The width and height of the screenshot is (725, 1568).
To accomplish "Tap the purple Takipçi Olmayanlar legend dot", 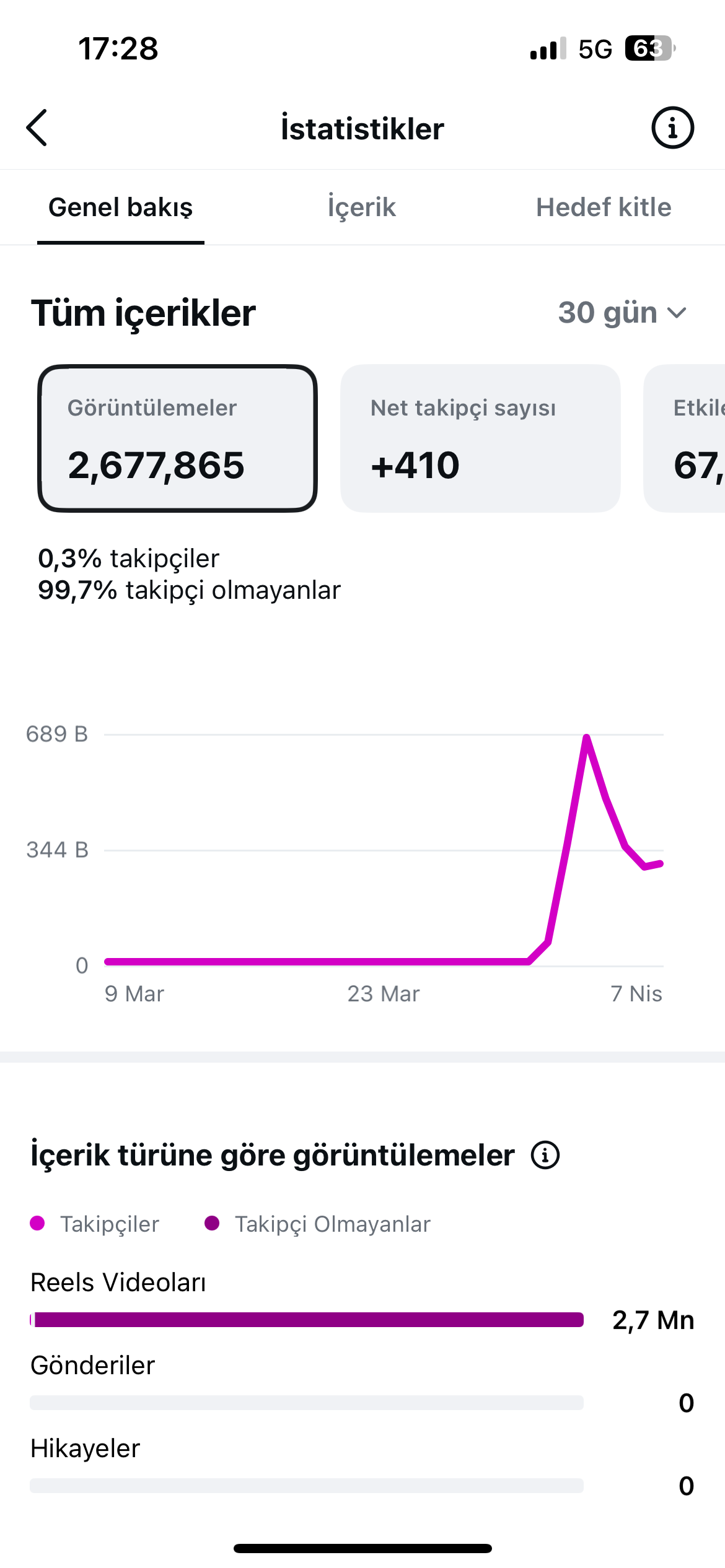I will [x=212, y=1223].
